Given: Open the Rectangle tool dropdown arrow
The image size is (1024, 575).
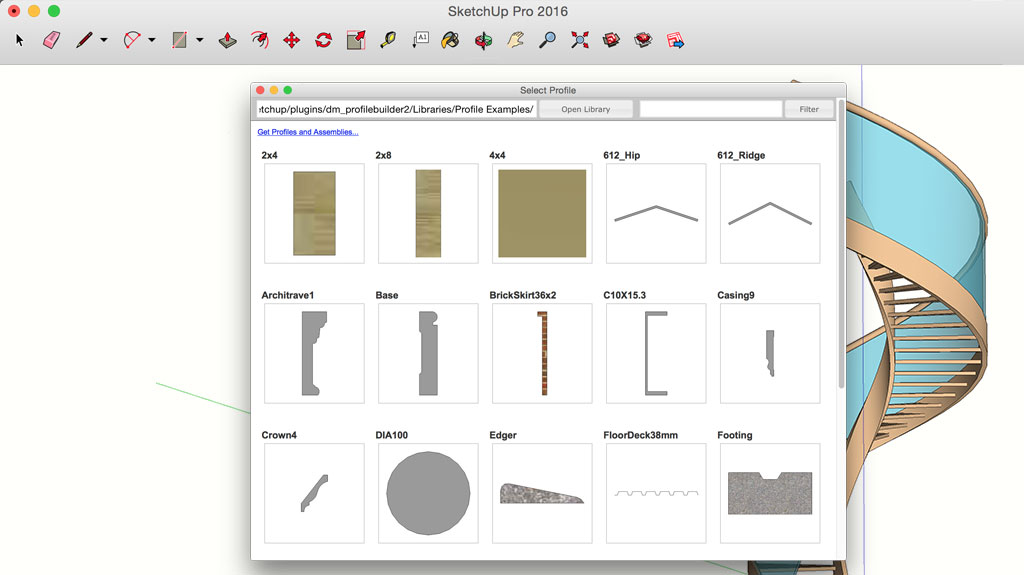Looking at the screenshot, I should tap(200, 41).
